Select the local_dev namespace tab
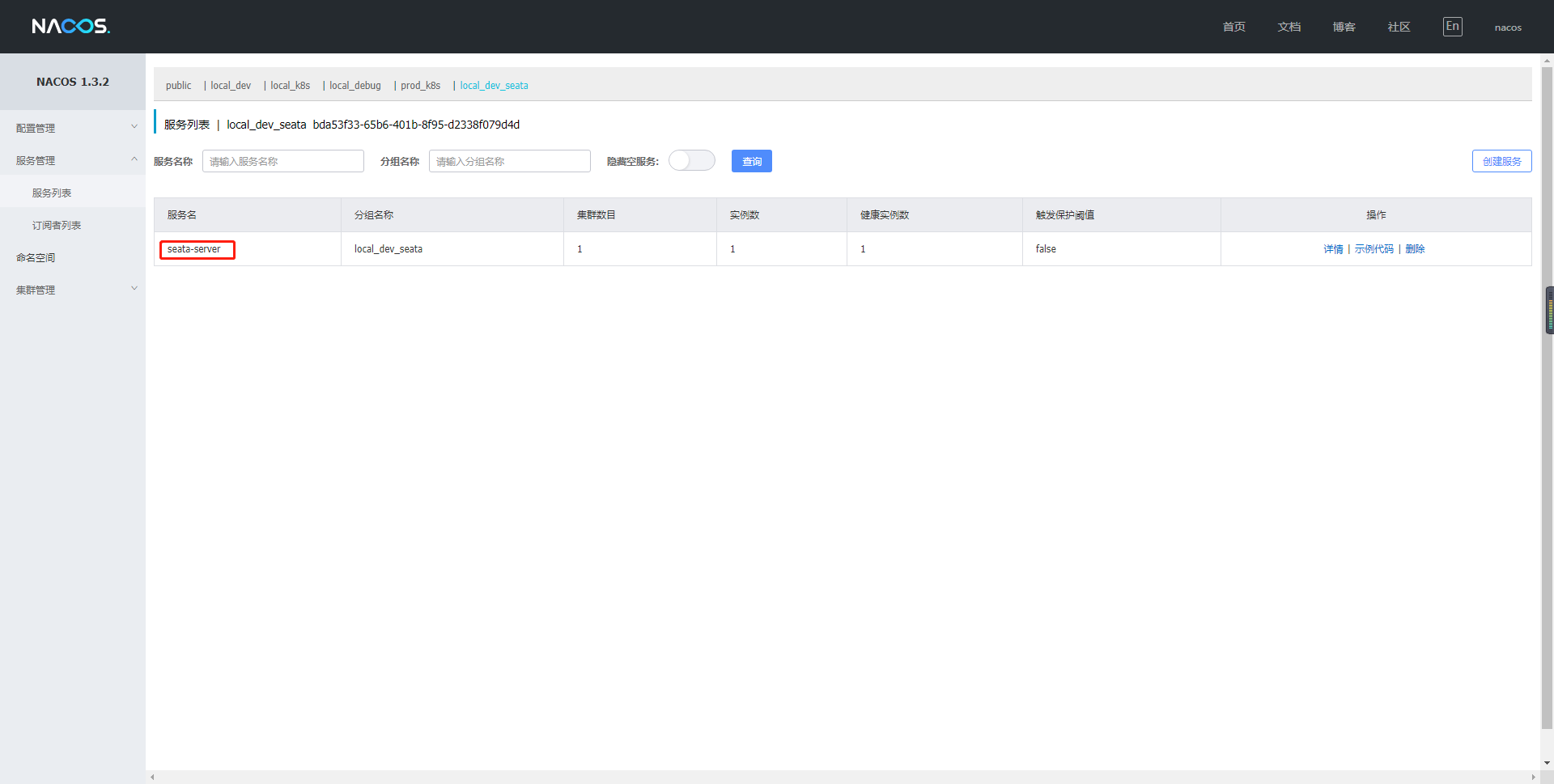Screen dimensions: 1554x784 tap(231, 85)
